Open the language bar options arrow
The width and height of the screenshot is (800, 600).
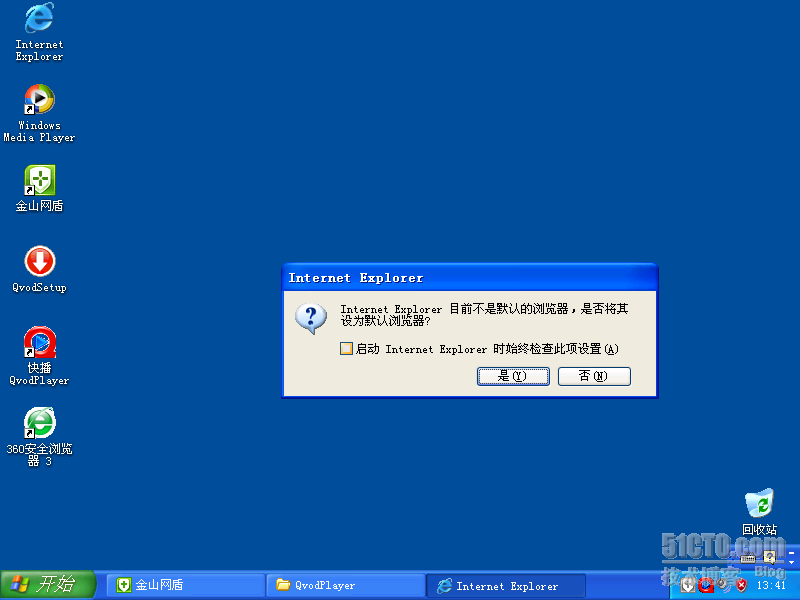click(x=791, y=562)
